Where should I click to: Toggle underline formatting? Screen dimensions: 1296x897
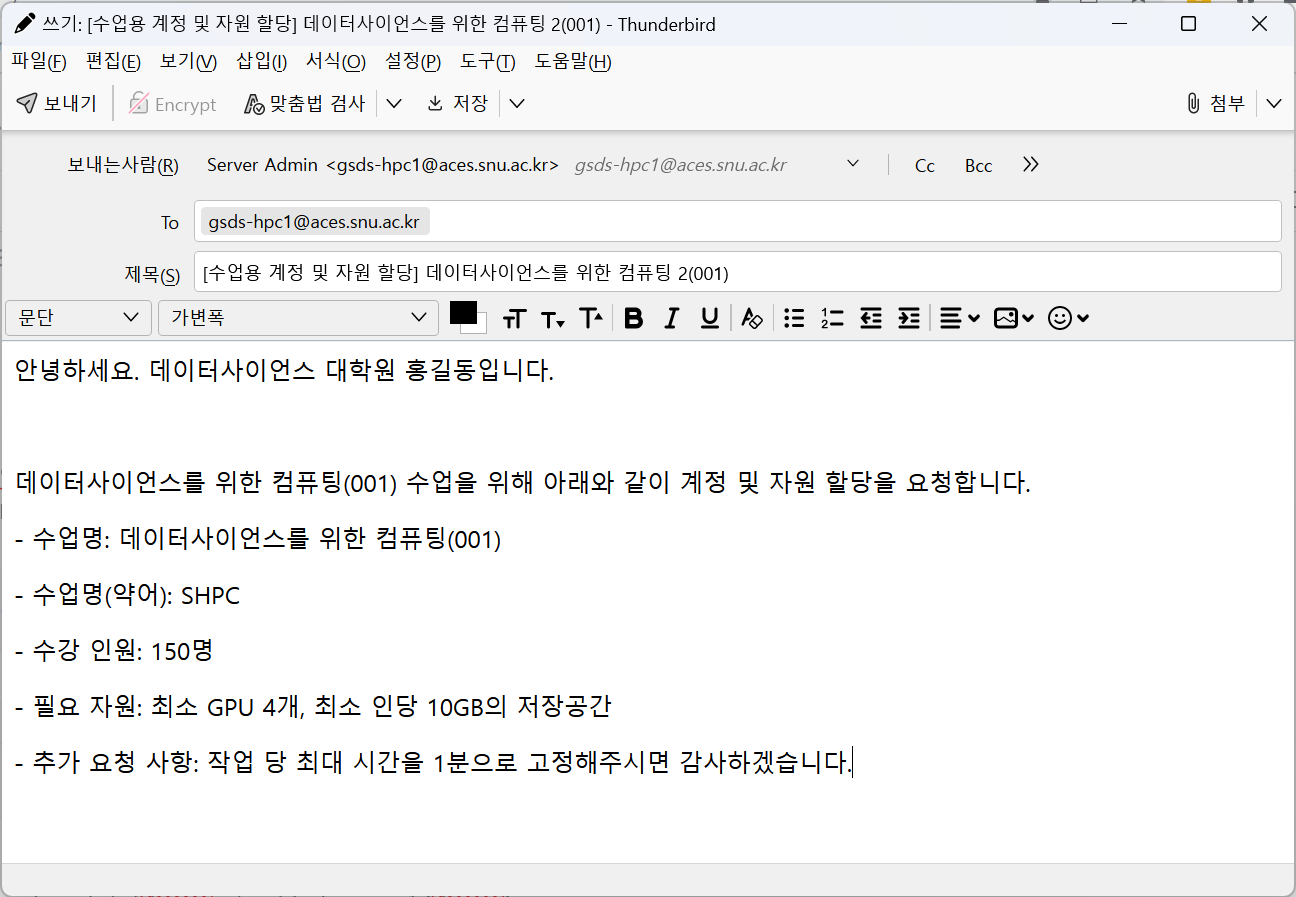coord(710,318)
